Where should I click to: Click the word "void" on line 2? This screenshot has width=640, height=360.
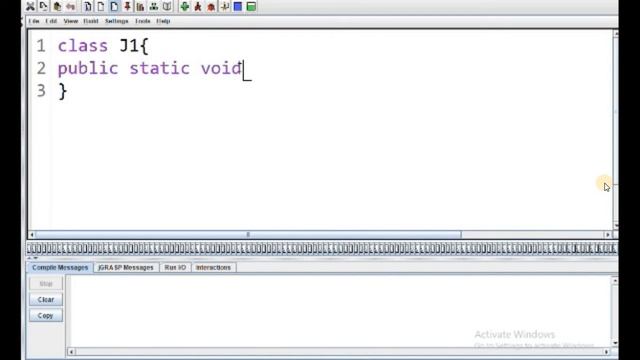coord(221,68)
